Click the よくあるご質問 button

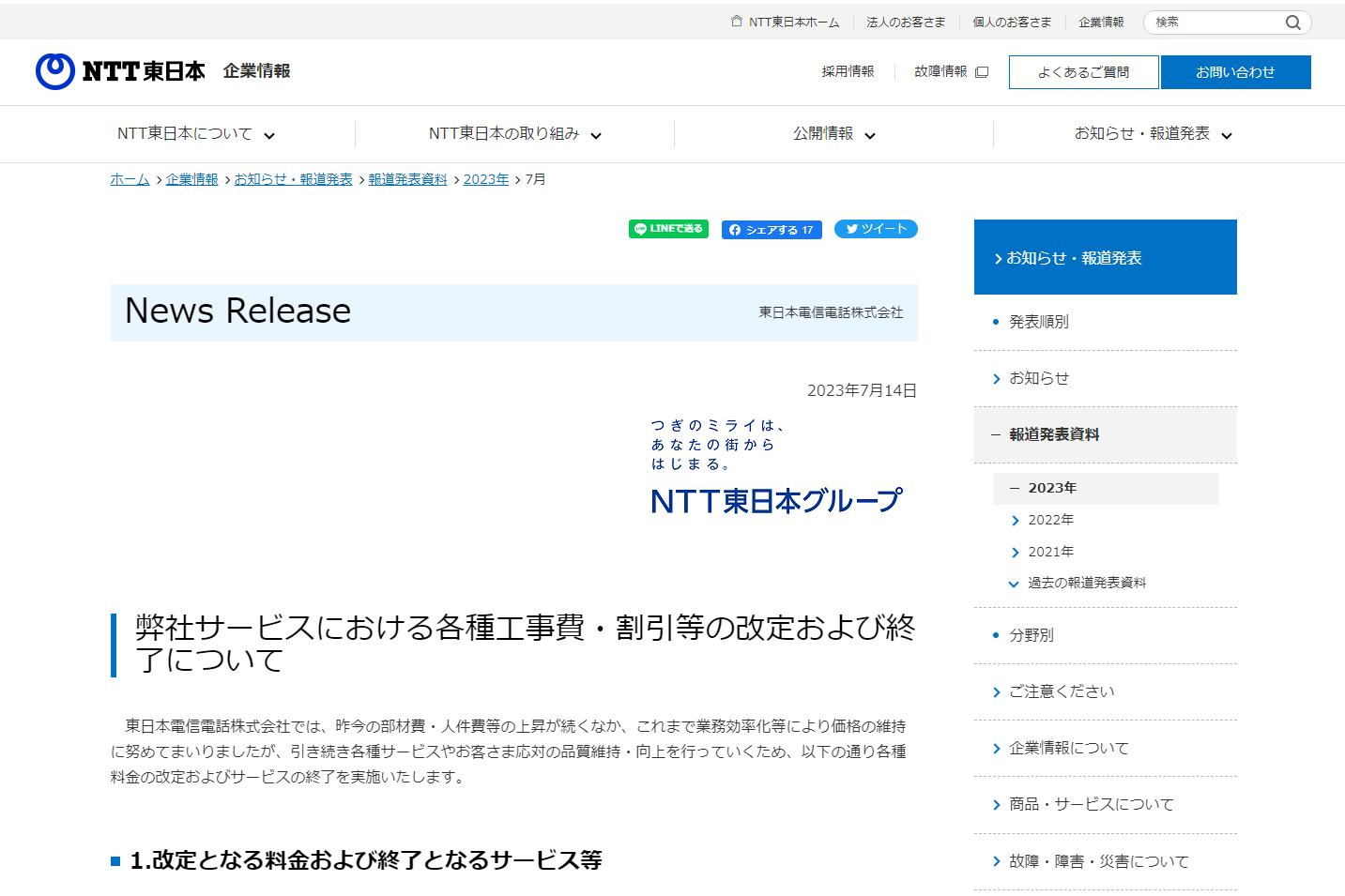(x=1084, y=72)
